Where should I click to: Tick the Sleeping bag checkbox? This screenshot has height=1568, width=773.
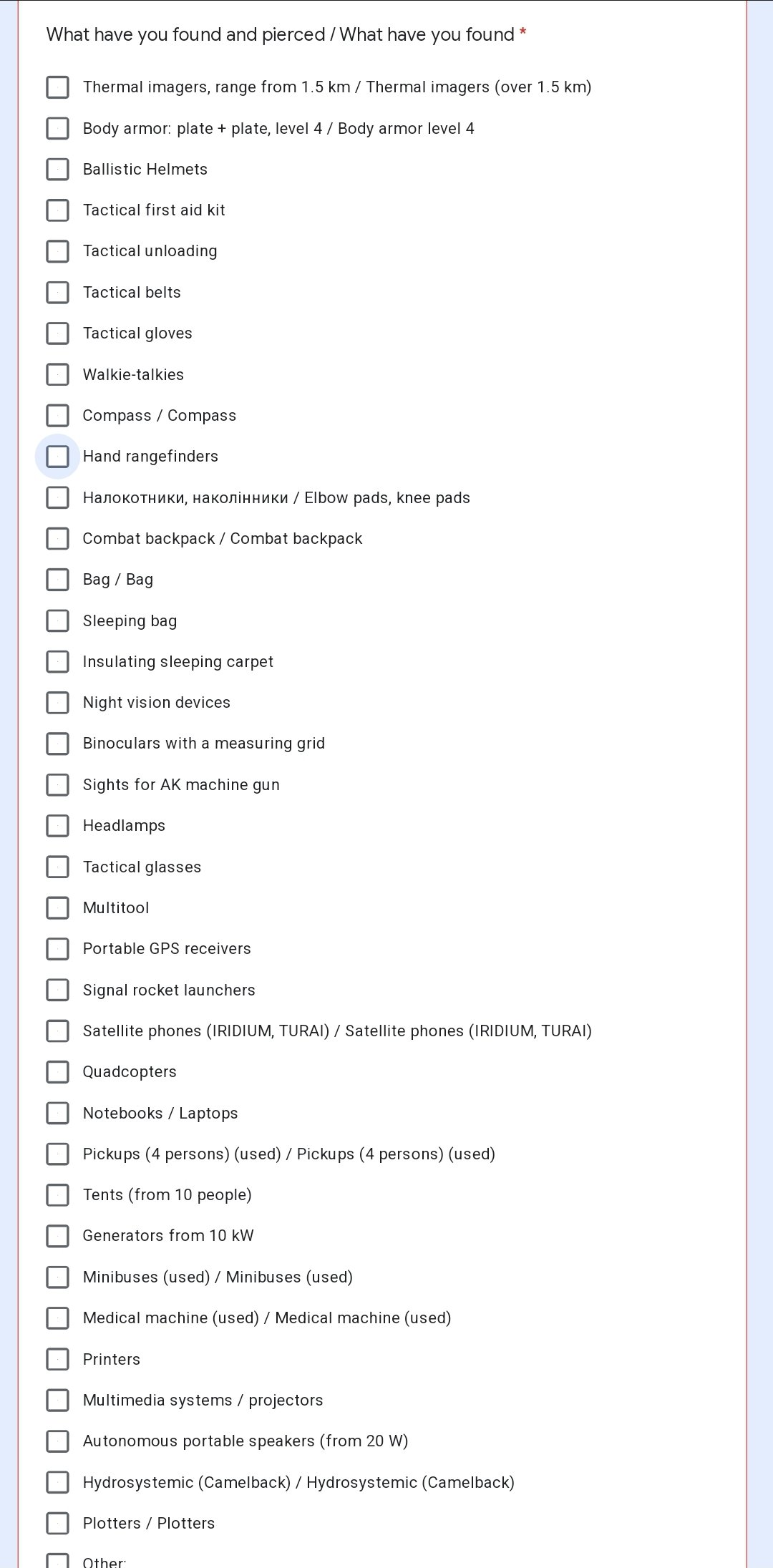coord(57,621)
